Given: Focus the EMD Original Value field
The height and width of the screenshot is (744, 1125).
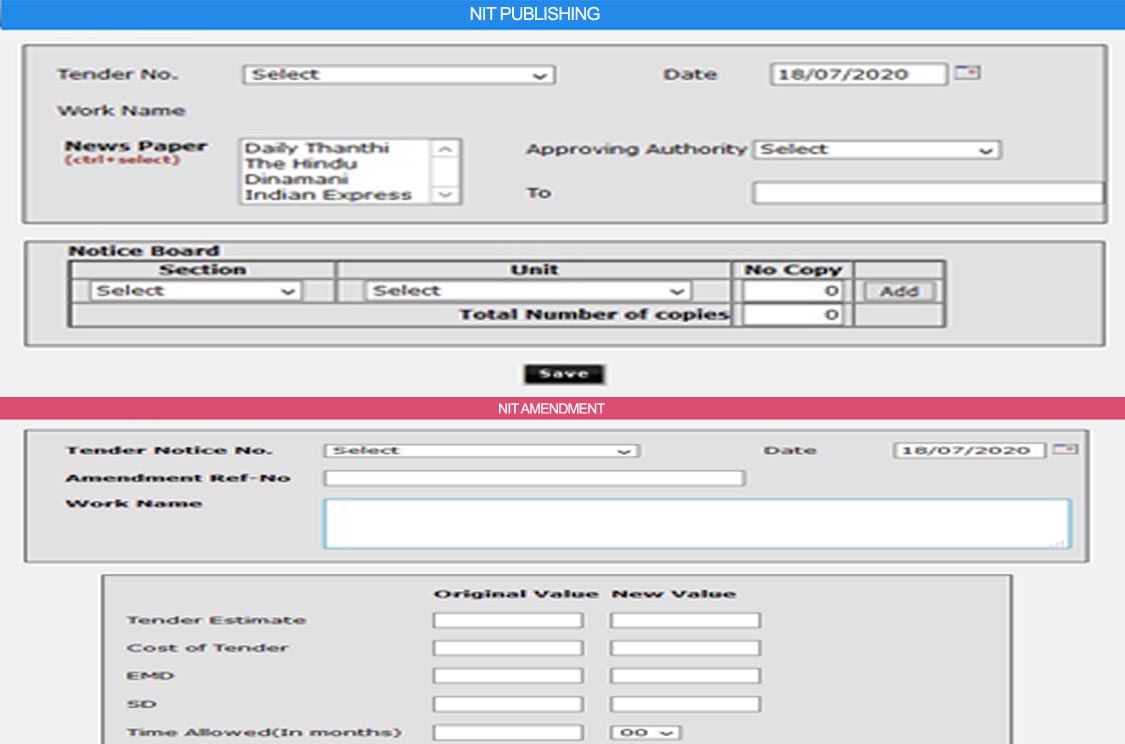Looking at the screenshot, I should pos(508,677).
